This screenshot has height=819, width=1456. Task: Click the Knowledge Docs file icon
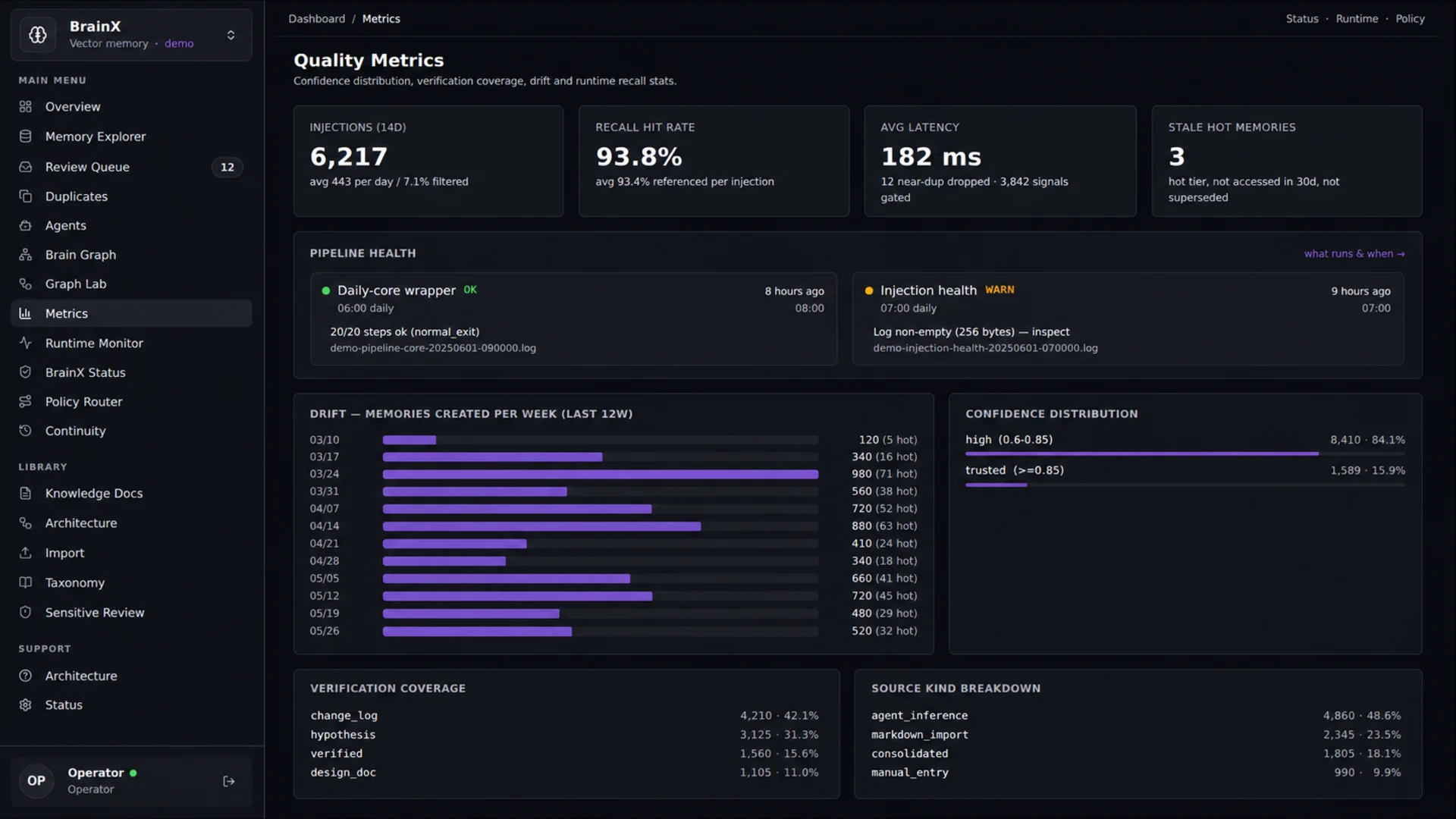[x=26, y=493]
